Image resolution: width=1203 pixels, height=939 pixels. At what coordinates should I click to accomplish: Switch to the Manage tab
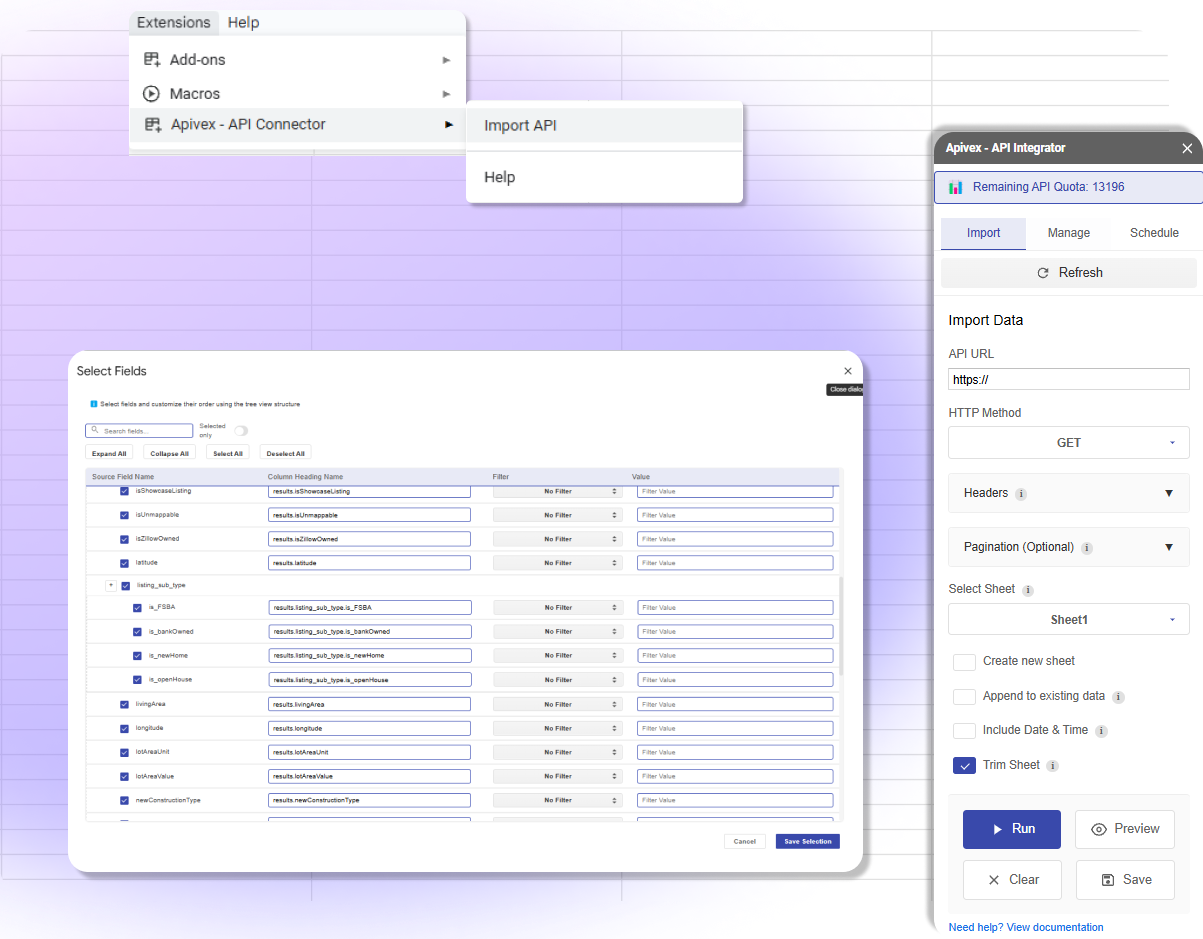(x=1069, y=233)
